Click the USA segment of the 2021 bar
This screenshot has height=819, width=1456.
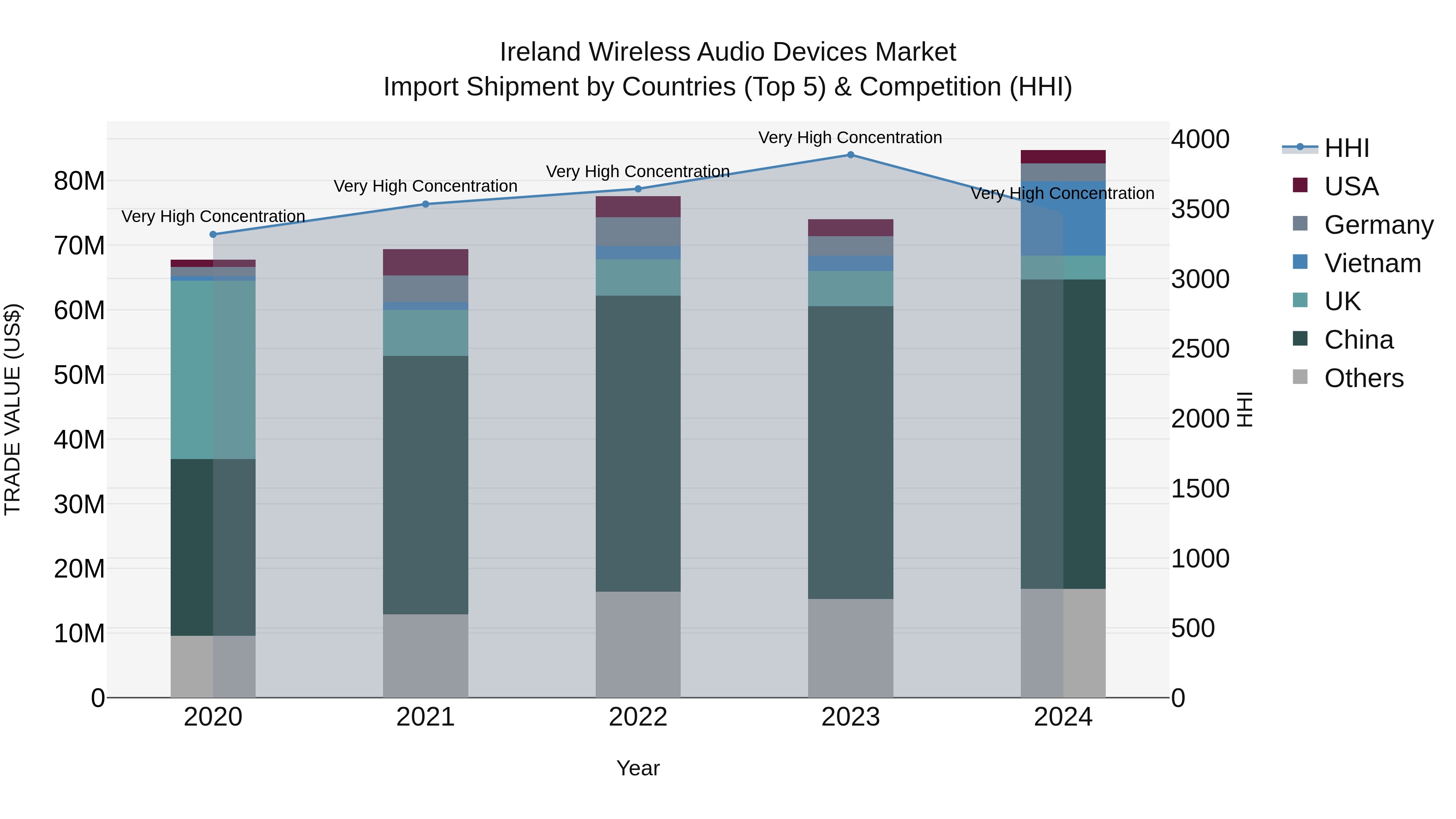tap(425, 262)
